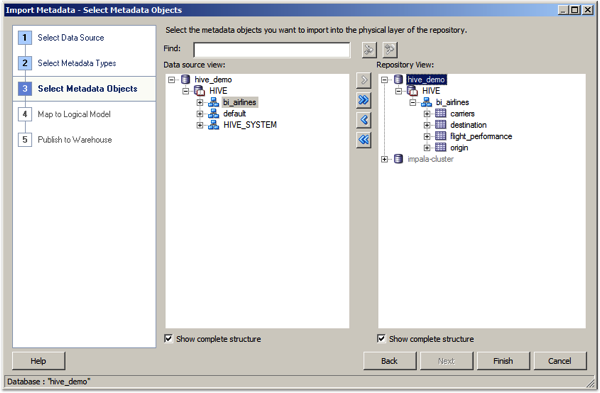Click the destination table icon
The image size is (600, 393).
pyautogui.click(x=441, y=125)
